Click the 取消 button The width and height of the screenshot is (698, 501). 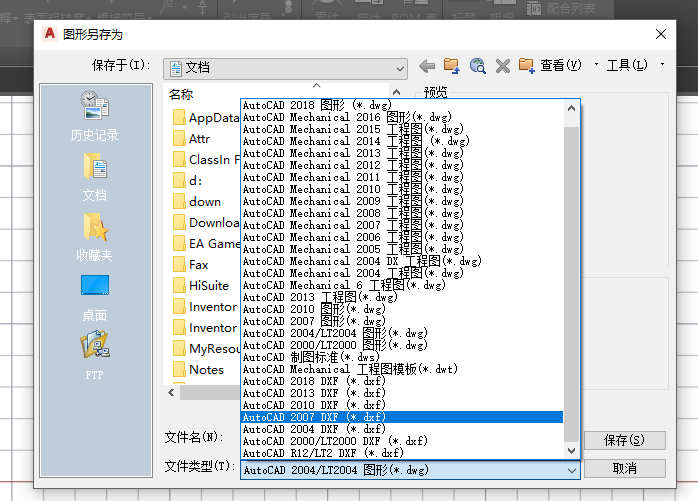point(625,469)
